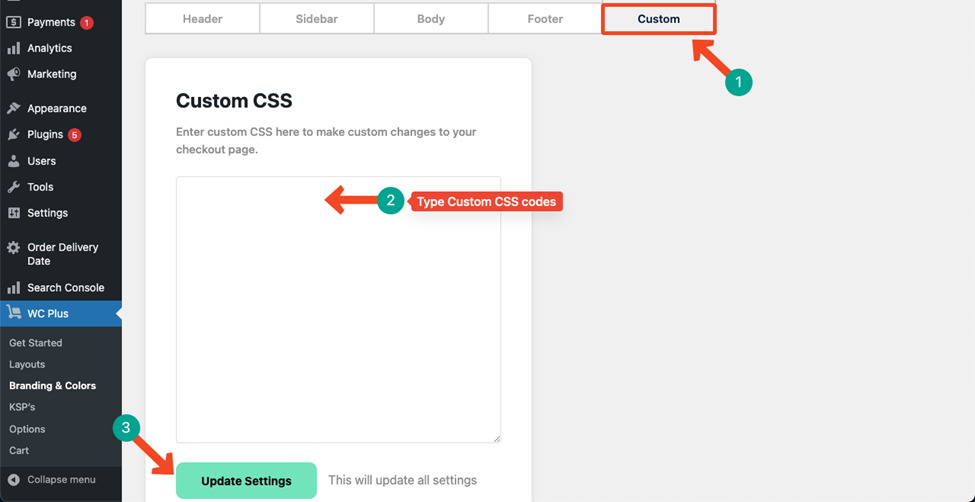Open the KSP's submenu link
Viewport: 975px width, 502px height.
tap(22, 407)
